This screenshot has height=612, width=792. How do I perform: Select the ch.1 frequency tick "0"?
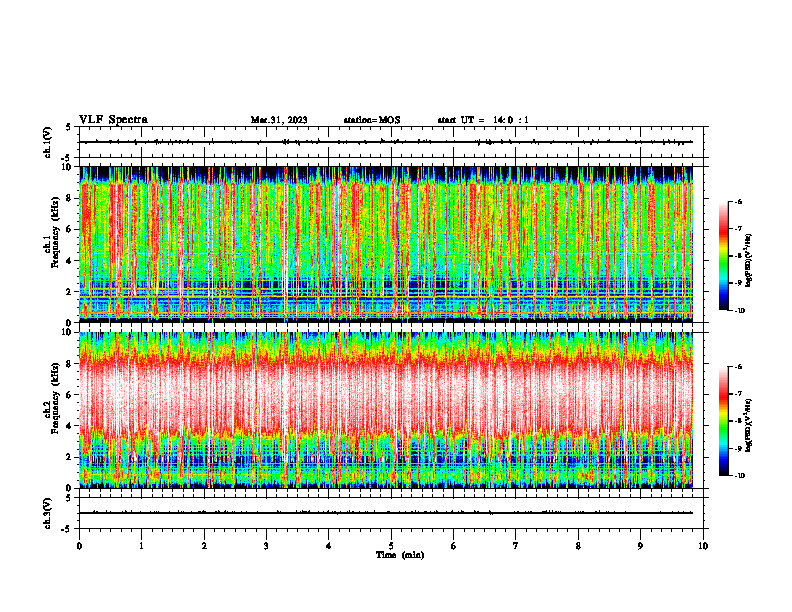69,323
